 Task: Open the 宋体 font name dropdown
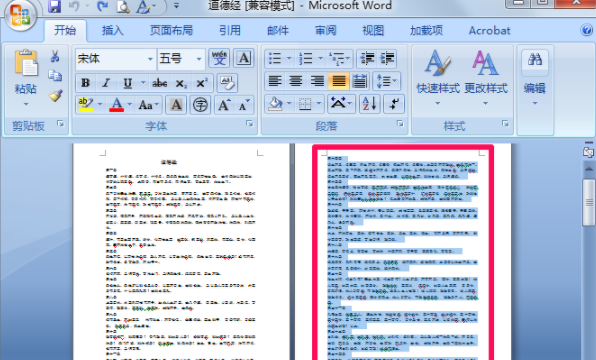[151, 59]
